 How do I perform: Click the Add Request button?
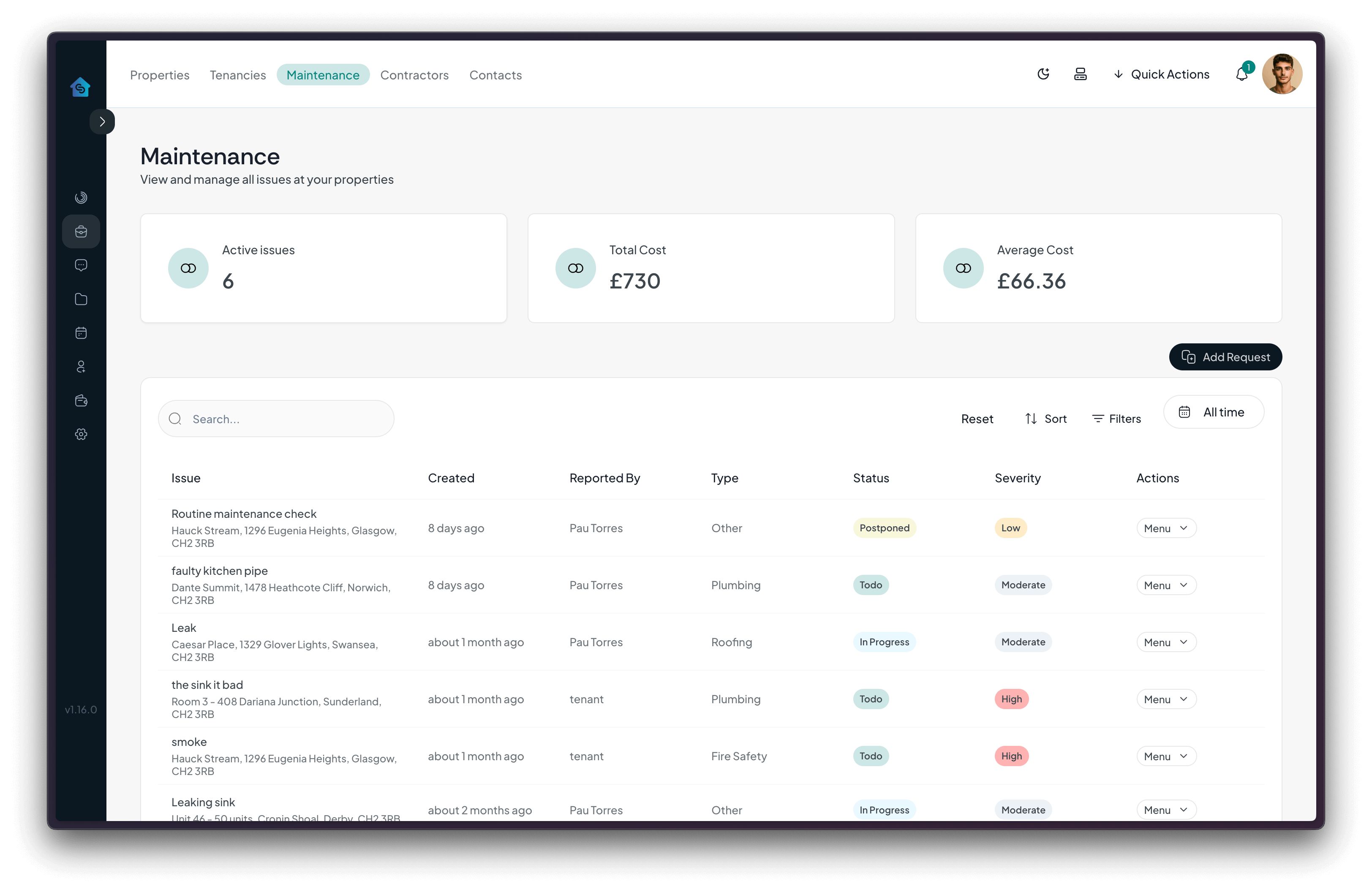pos(1225,357)
